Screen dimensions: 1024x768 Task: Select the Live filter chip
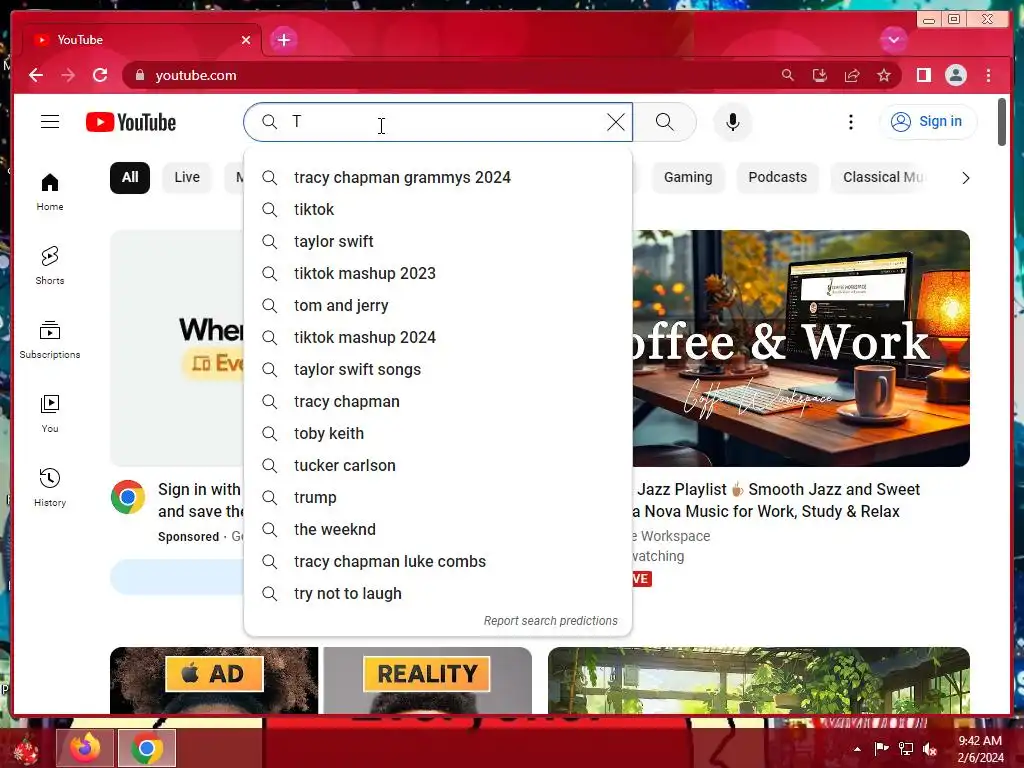click(187, 178)
